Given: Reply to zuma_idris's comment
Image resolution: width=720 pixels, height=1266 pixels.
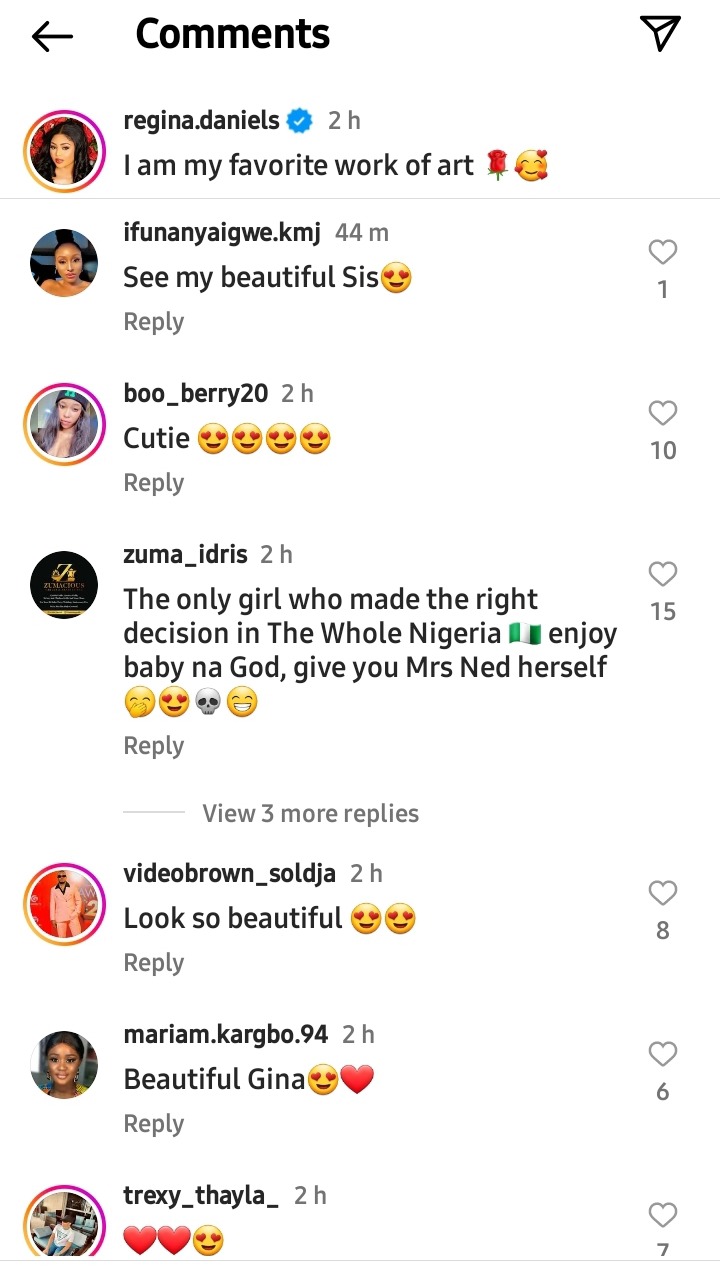Looking at the screenshot, I should click(153, 746).
